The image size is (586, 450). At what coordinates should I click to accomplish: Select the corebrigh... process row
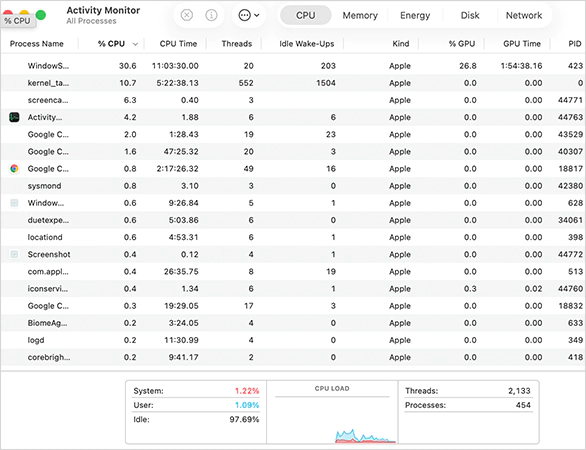[293, 357]
